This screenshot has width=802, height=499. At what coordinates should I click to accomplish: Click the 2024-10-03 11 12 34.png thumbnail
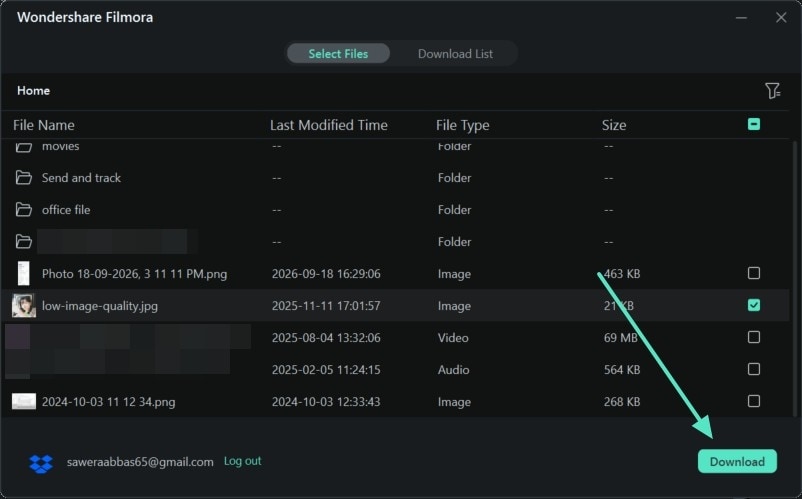[x=24, y=401]
